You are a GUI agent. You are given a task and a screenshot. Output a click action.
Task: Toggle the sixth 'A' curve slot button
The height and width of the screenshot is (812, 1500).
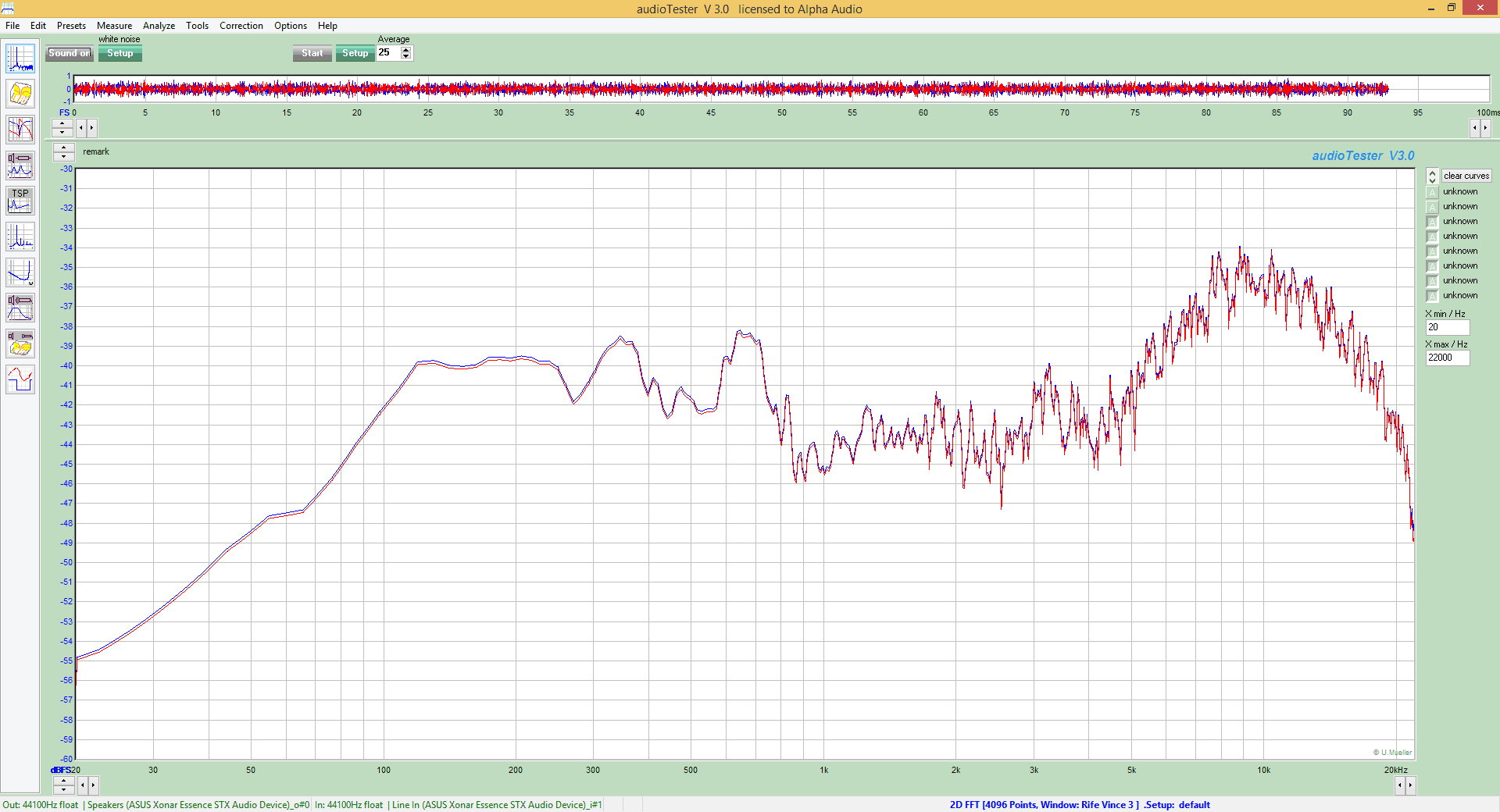tap(1432, 266)
